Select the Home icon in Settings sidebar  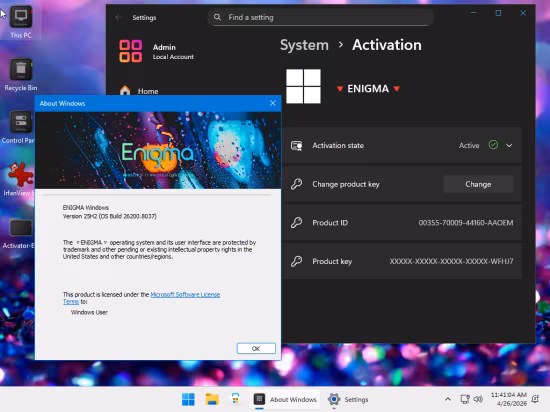click(125, 90)
